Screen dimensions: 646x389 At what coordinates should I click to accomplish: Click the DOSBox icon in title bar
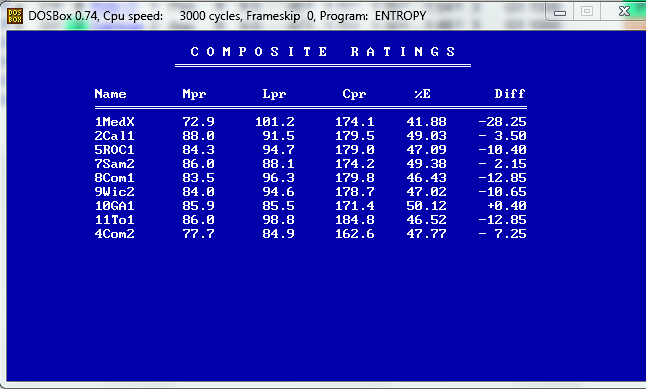point(15,16)
